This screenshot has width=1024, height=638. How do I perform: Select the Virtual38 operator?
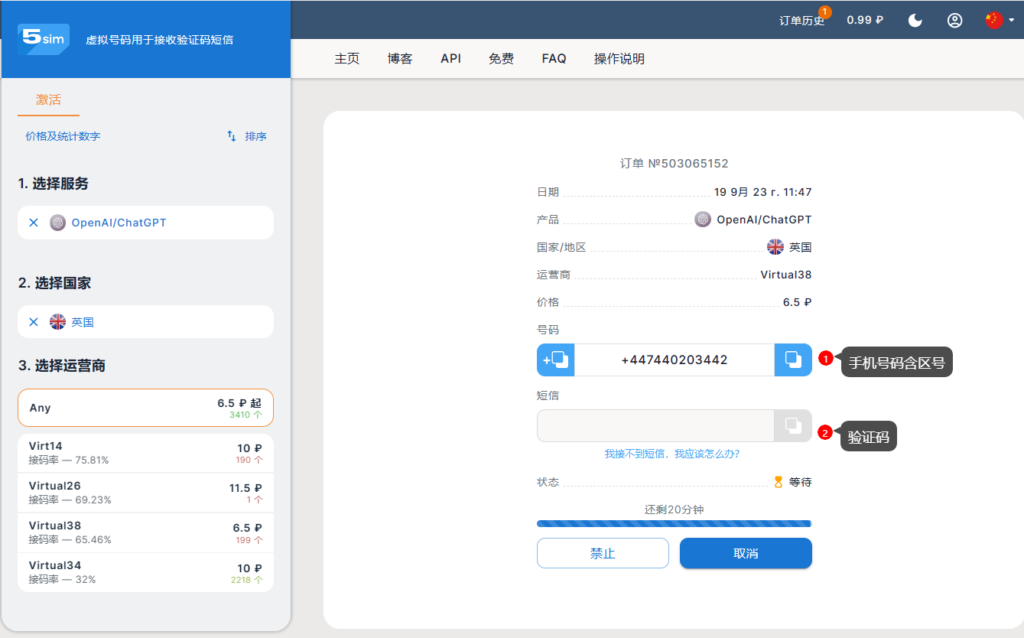coord(145,532)
